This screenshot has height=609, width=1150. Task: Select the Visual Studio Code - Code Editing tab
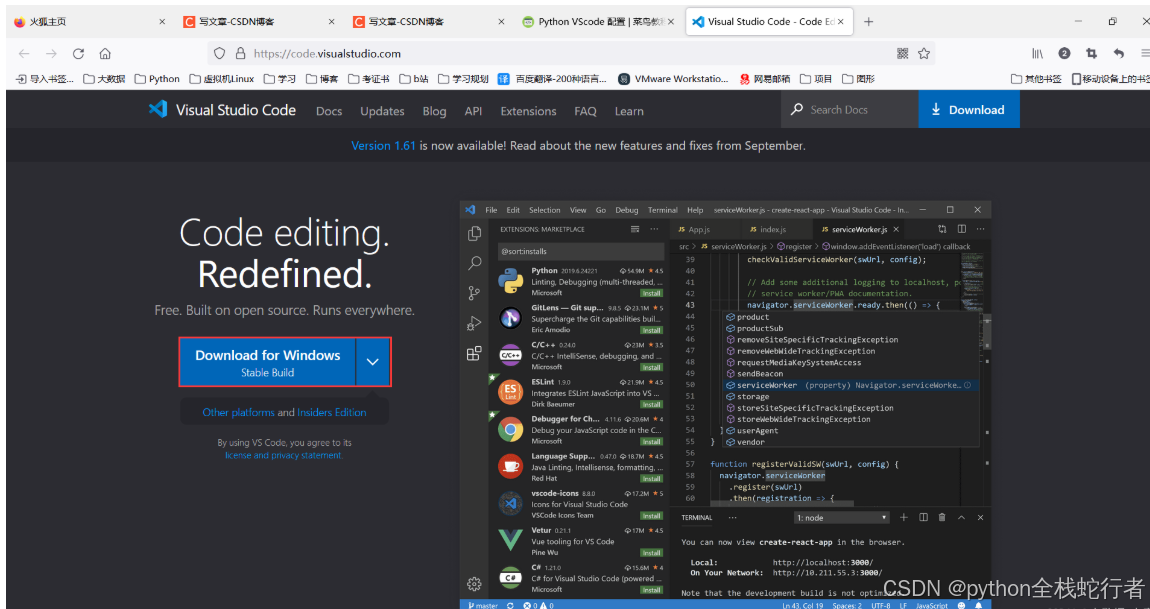[x=768, y=22]
